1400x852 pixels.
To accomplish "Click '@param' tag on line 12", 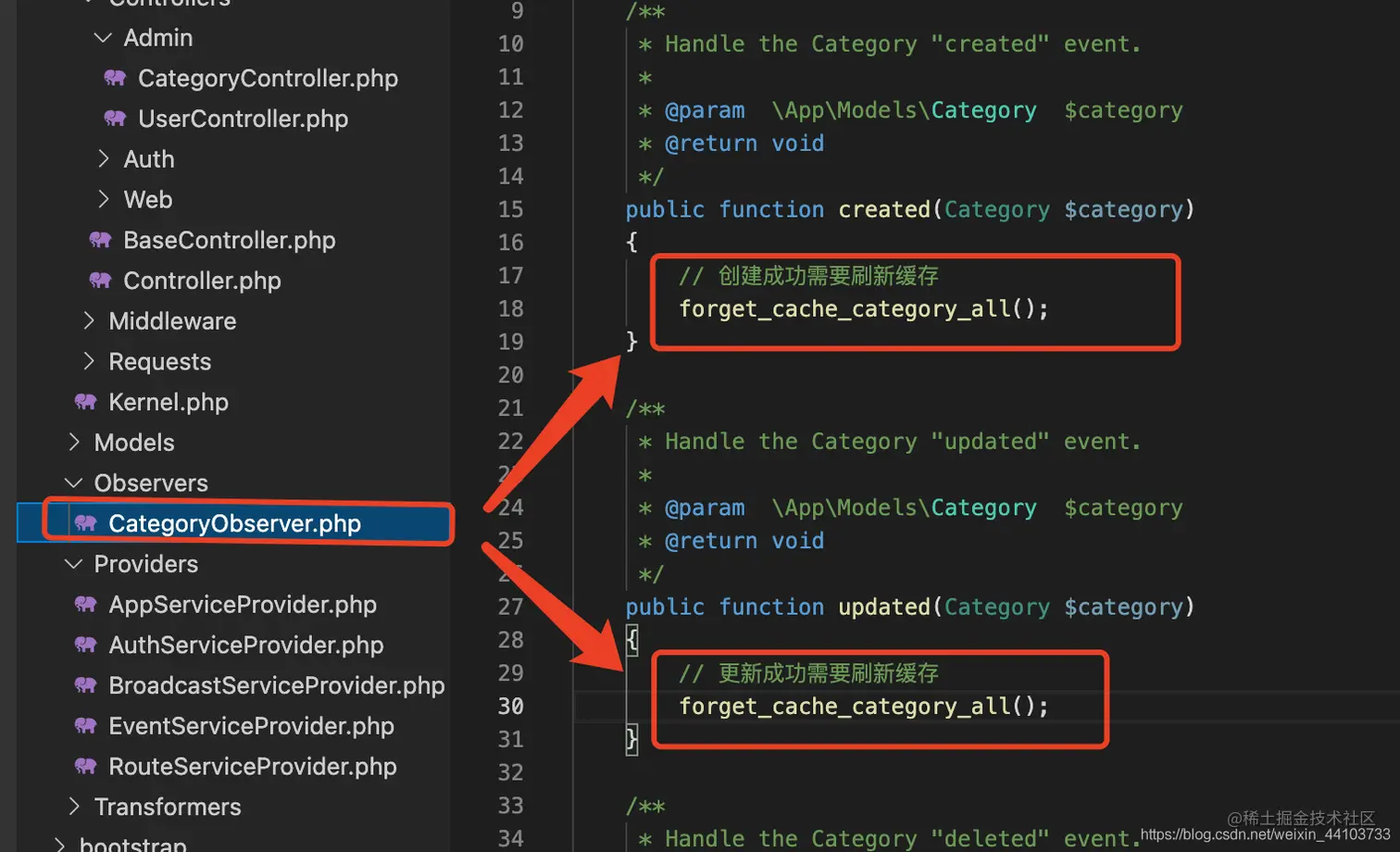I will pyautogui.click(x=705, y=110).
